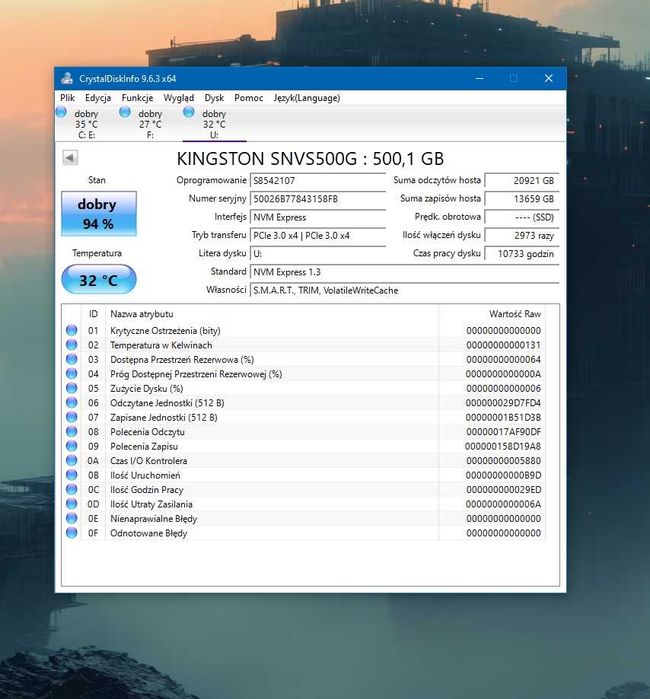Click Czas pracy dysku value 10733 godzin
Screen dimensions: 650x699
click(522, 254)
